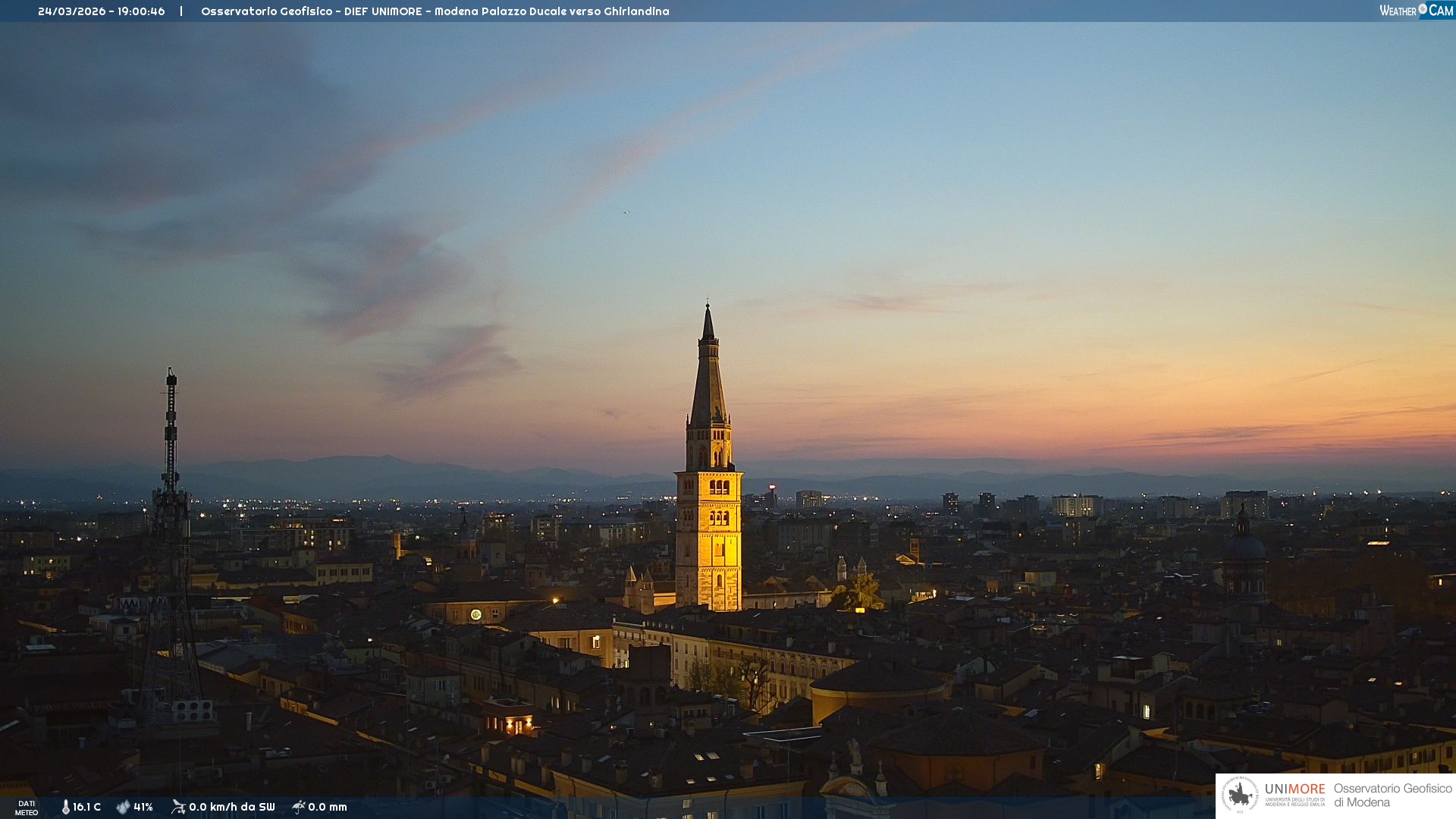Click the humidity water drops icon

[x=123, y=807]
